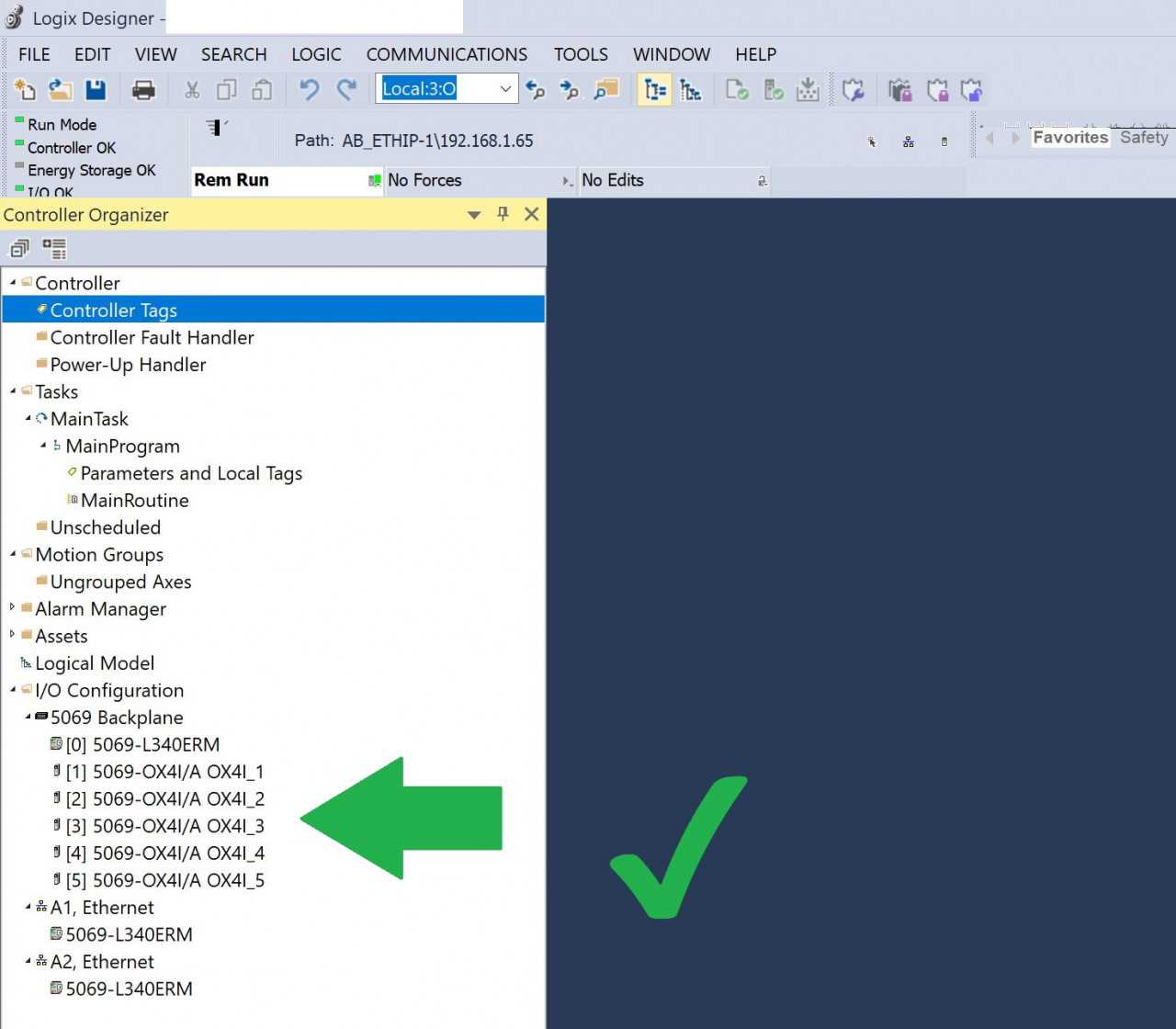This screenshot has height=1029, width=1176.
Task: Select module [3] 5069-OX4I/A OX4I_3
Action: (164, 826)
